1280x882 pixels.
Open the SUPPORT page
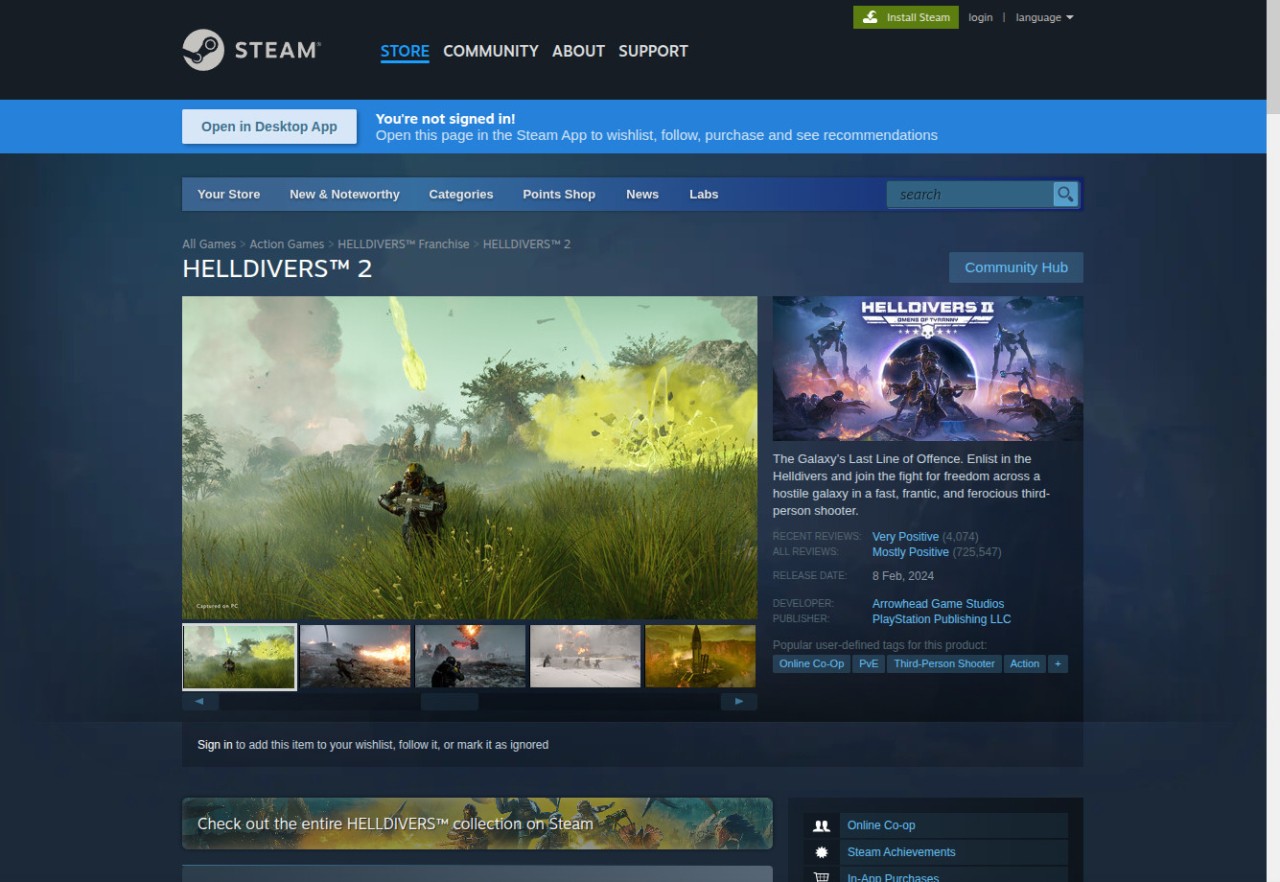[x=653, y=51]
